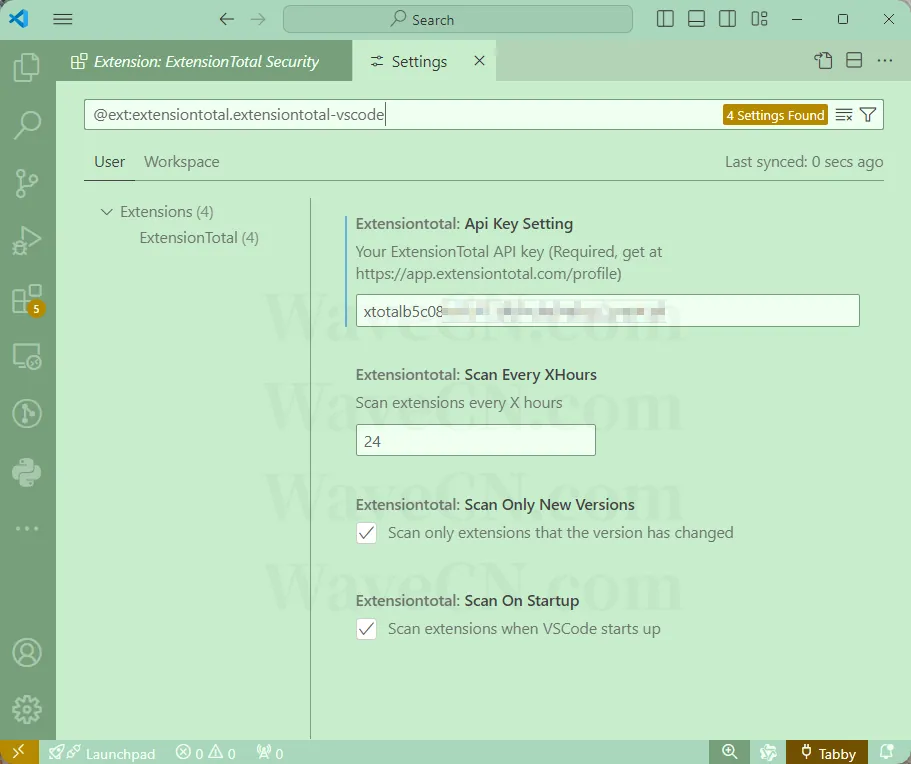Show additional views via activity bar ellipsis

coord(27,529)
